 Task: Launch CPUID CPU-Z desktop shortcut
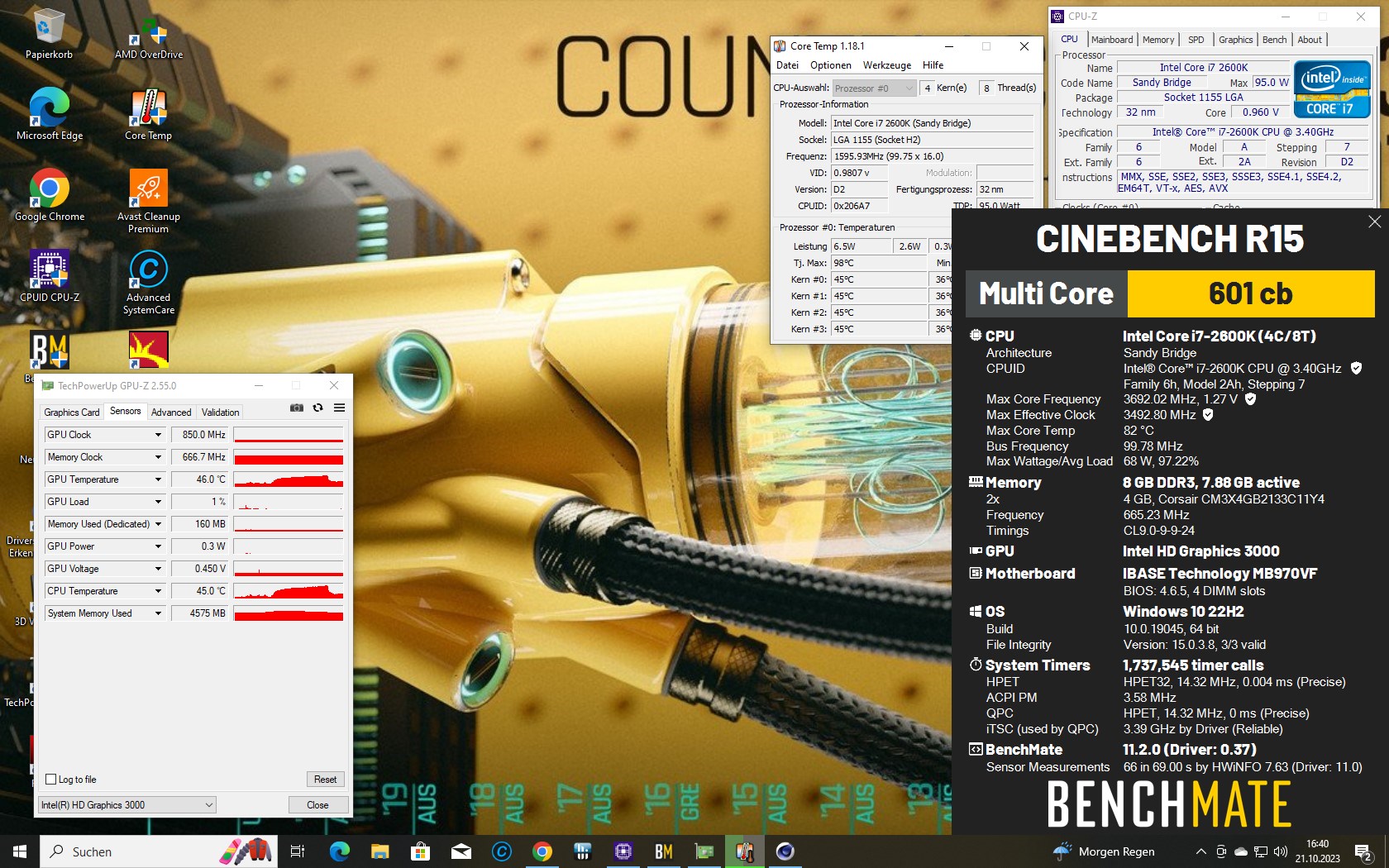[x=49, y=277]
